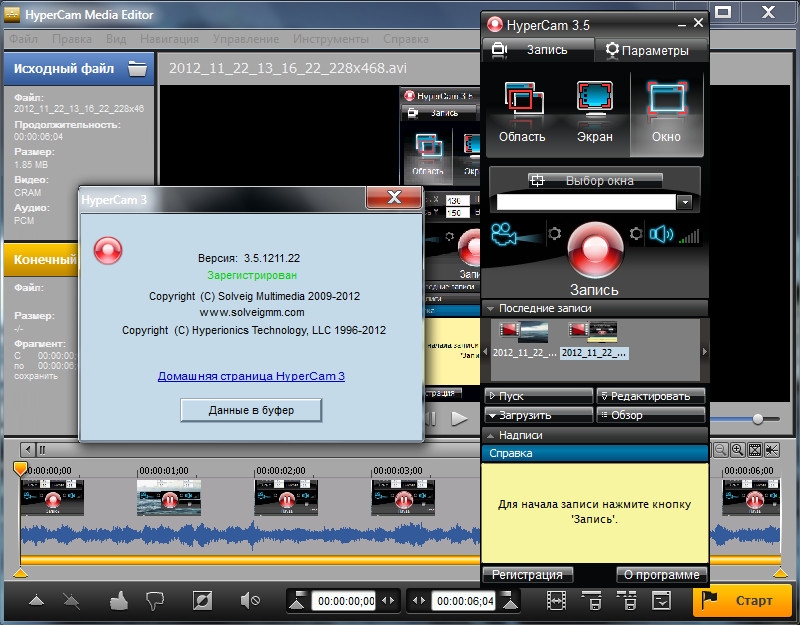
Task: Set end marker icon beside 00:00:06;04
Action: (509, 601)
